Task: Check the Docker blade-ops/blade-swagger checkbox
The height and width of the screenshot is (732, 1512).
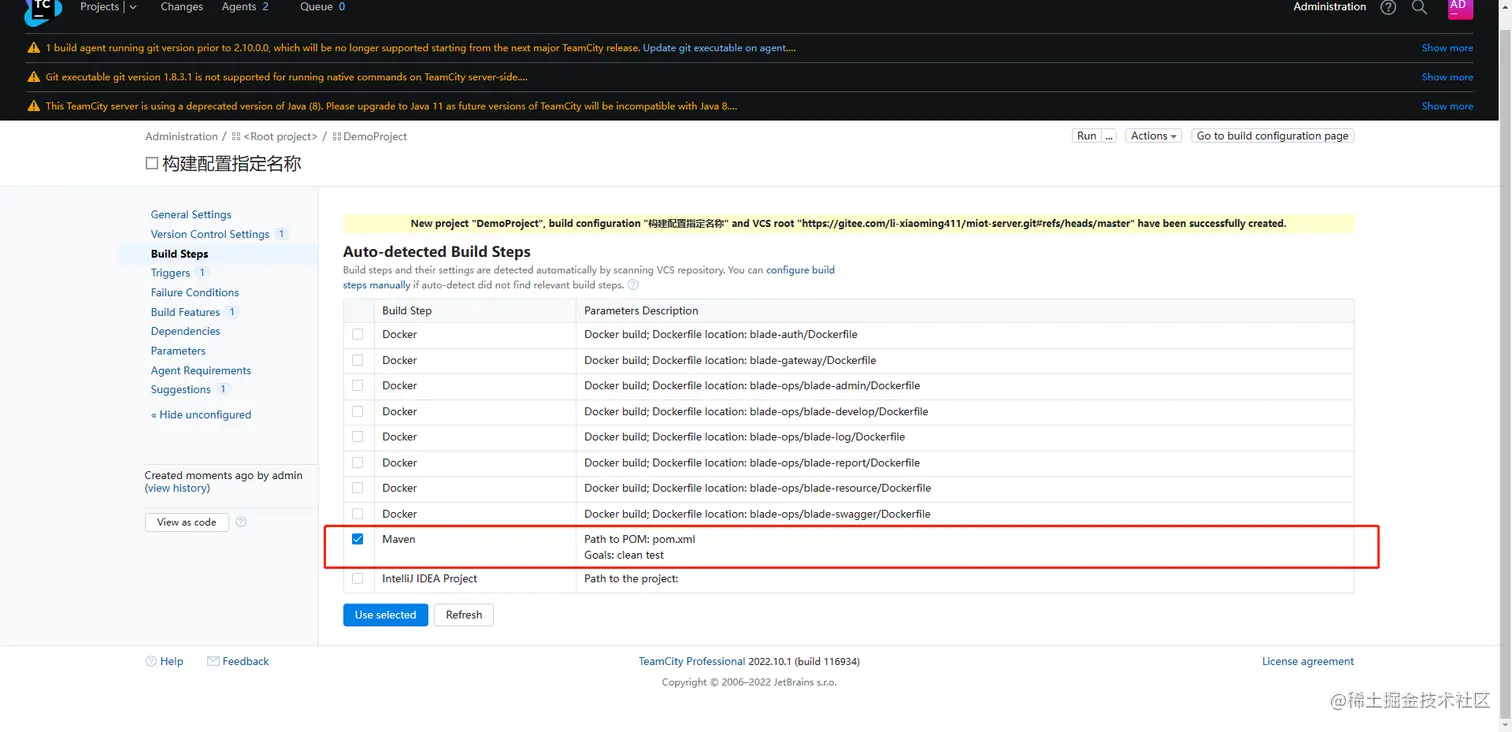Action: 358,514
